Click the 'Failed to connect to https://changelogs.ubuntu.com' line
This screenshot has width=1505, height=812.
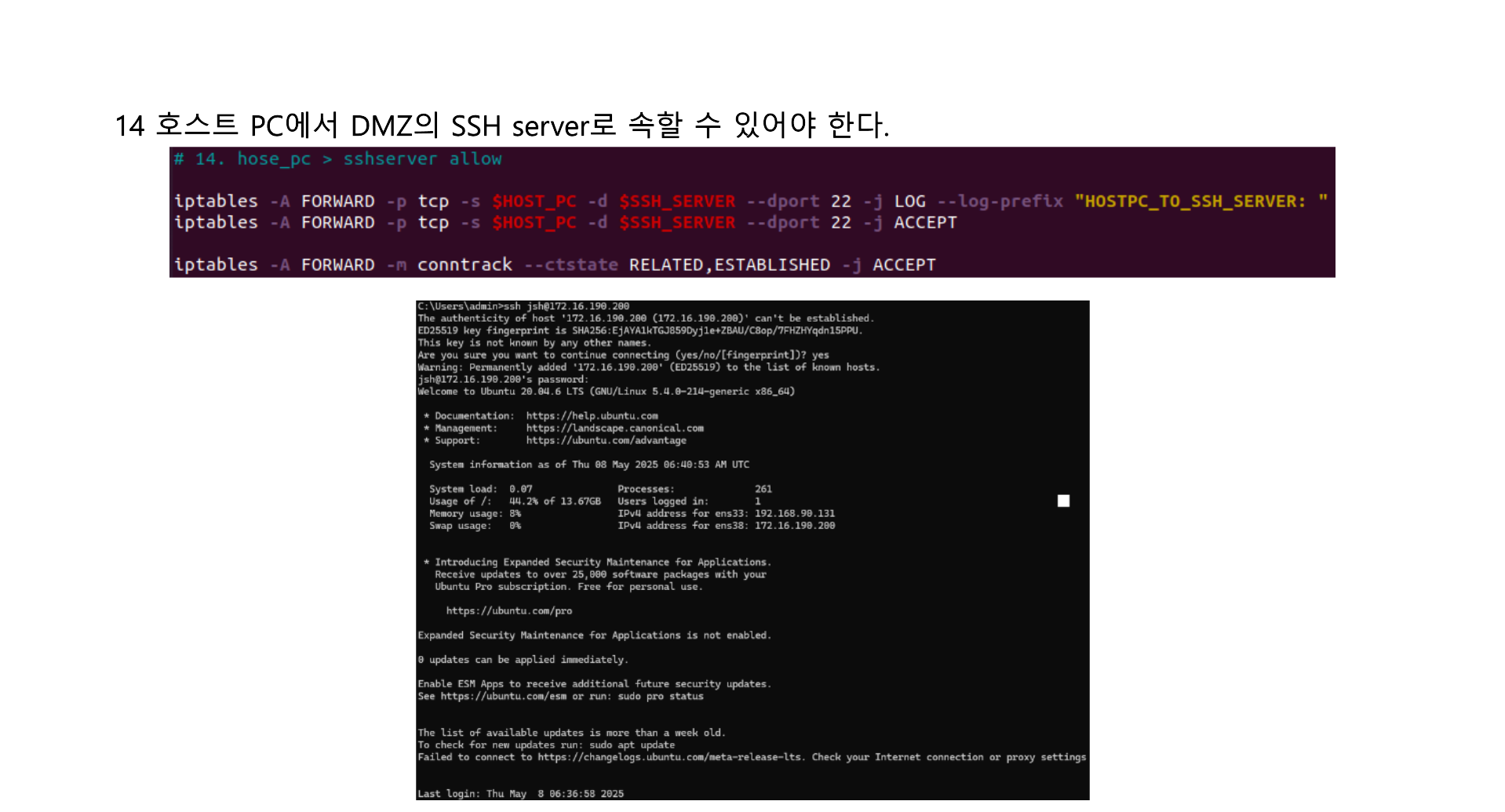point(752,757)
